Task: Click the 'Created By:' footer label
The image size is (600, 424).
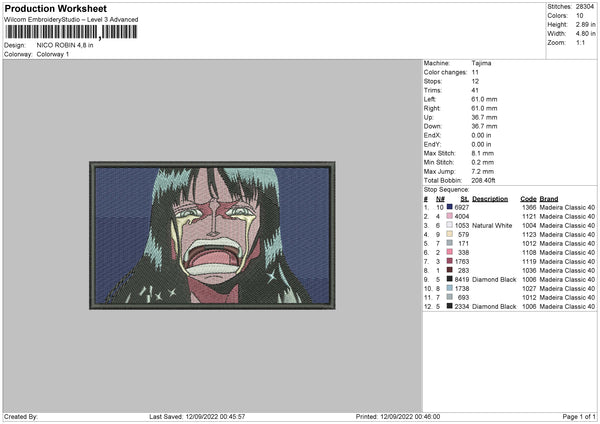Action: click(x=21, y=416)
